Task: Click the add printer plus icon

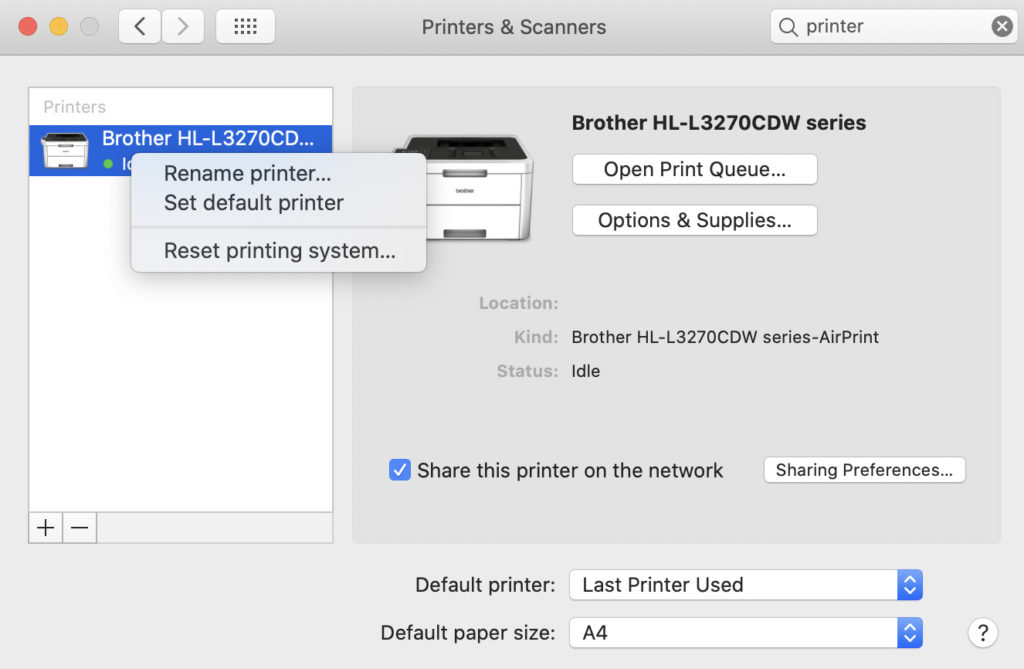Action: [45, 526]
